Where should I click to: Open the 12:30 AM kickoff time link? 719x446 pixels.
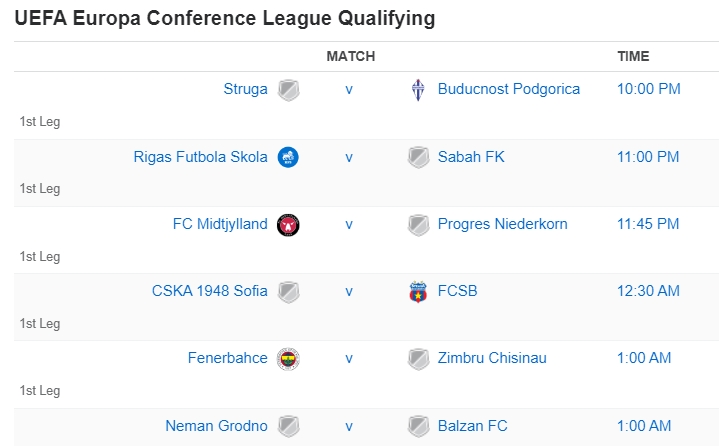click(x=648, y=291)
